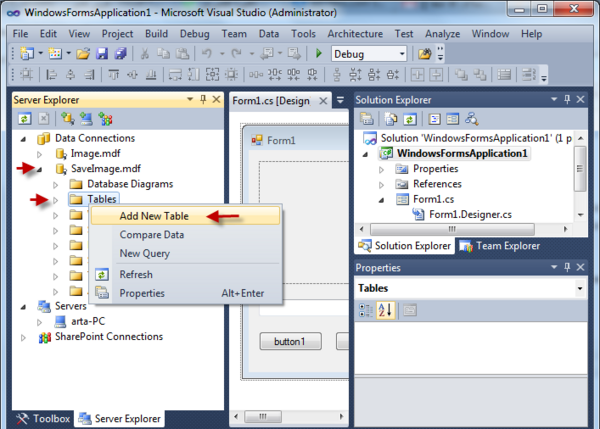Open the Build menu
This screenshot has height=429, width=600.
point(156,34)
